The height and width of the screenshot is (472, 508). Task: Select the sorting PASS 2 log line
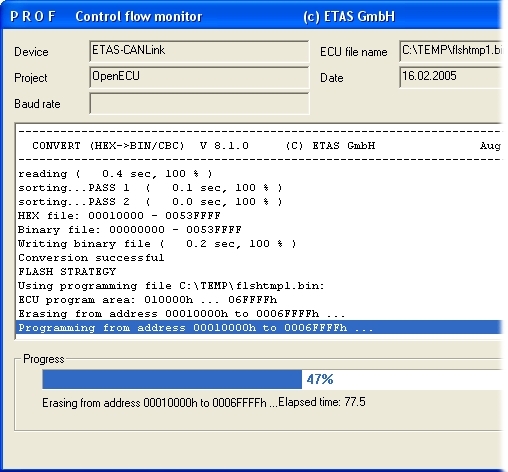(259, 202)
